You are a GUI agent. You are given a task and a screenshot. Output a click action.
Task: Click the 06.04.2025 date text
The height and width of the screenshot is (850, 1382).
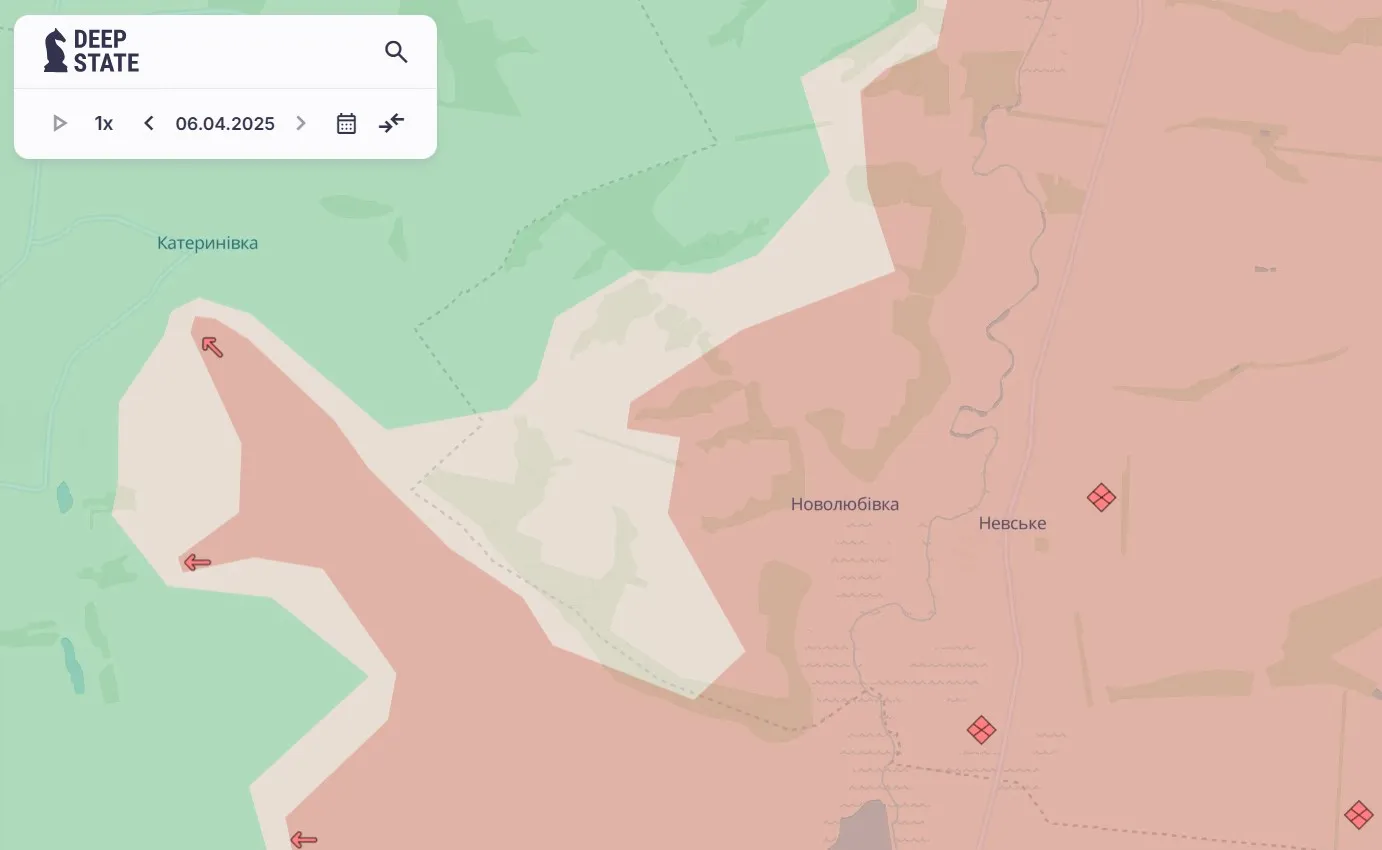click(225, 124)
